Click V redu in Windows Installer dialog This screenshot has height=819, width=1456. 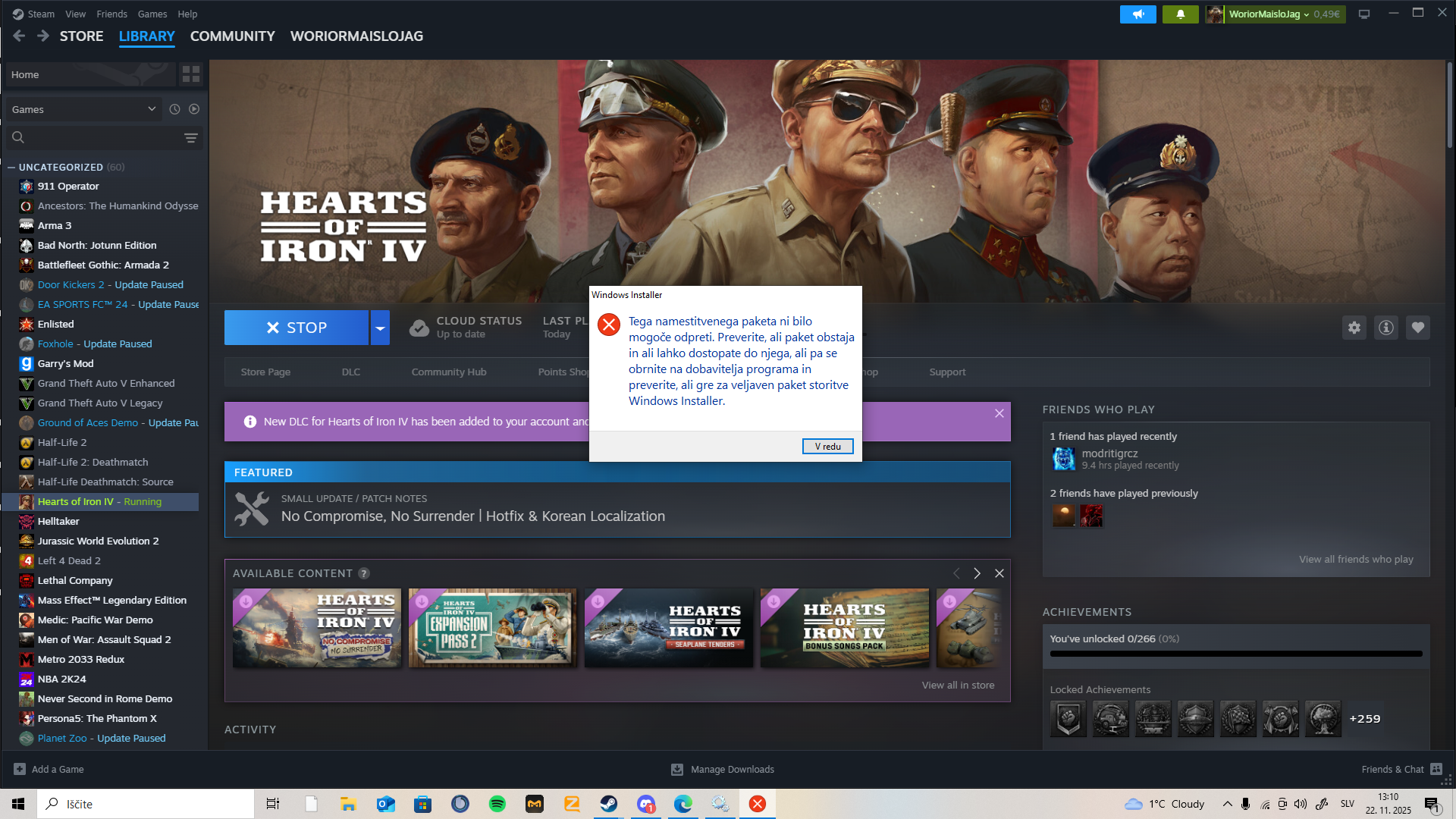tap(828, 447)
